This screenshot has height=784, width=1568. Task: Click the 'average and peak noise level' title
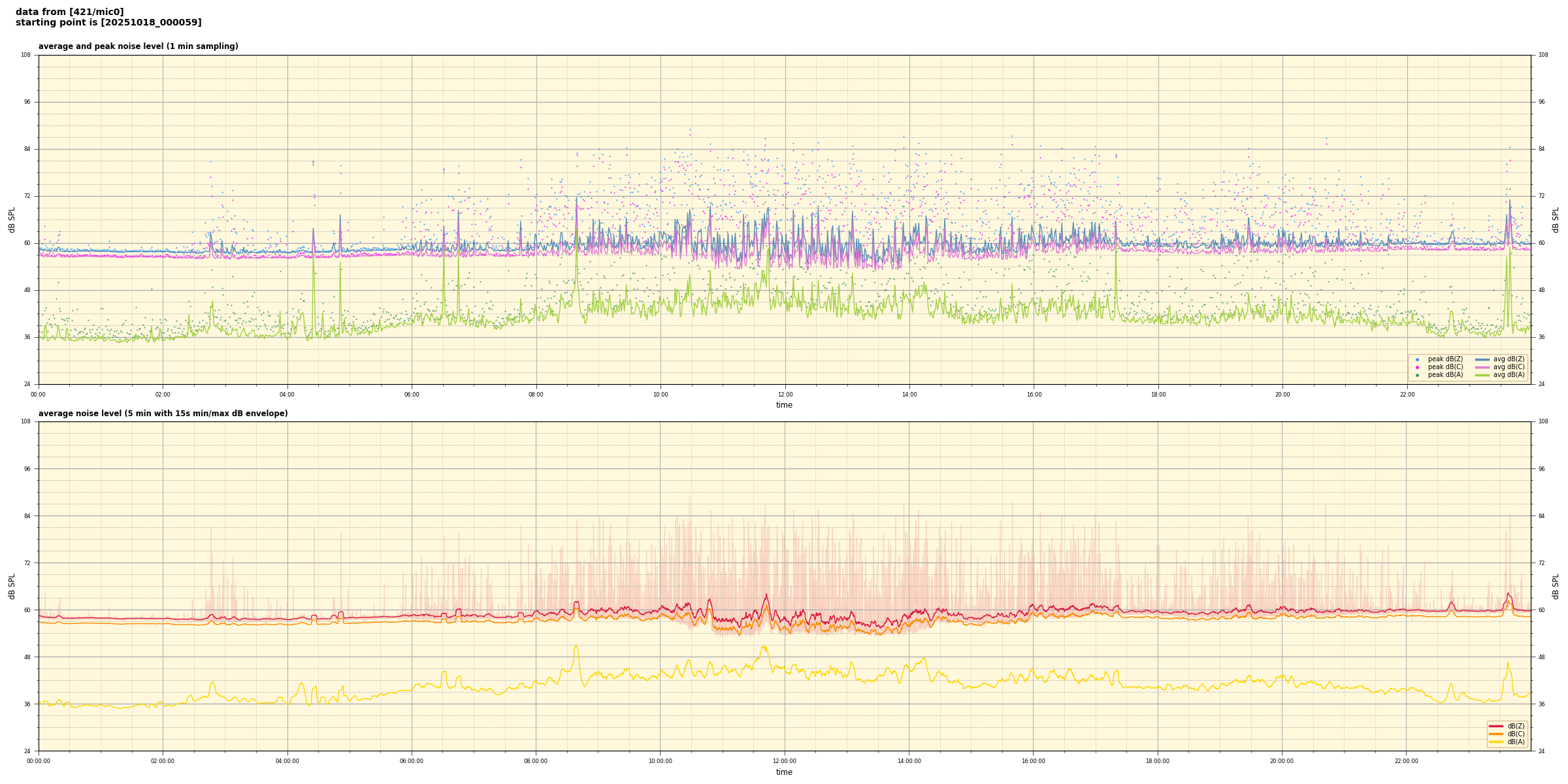(x=138, y=46)
